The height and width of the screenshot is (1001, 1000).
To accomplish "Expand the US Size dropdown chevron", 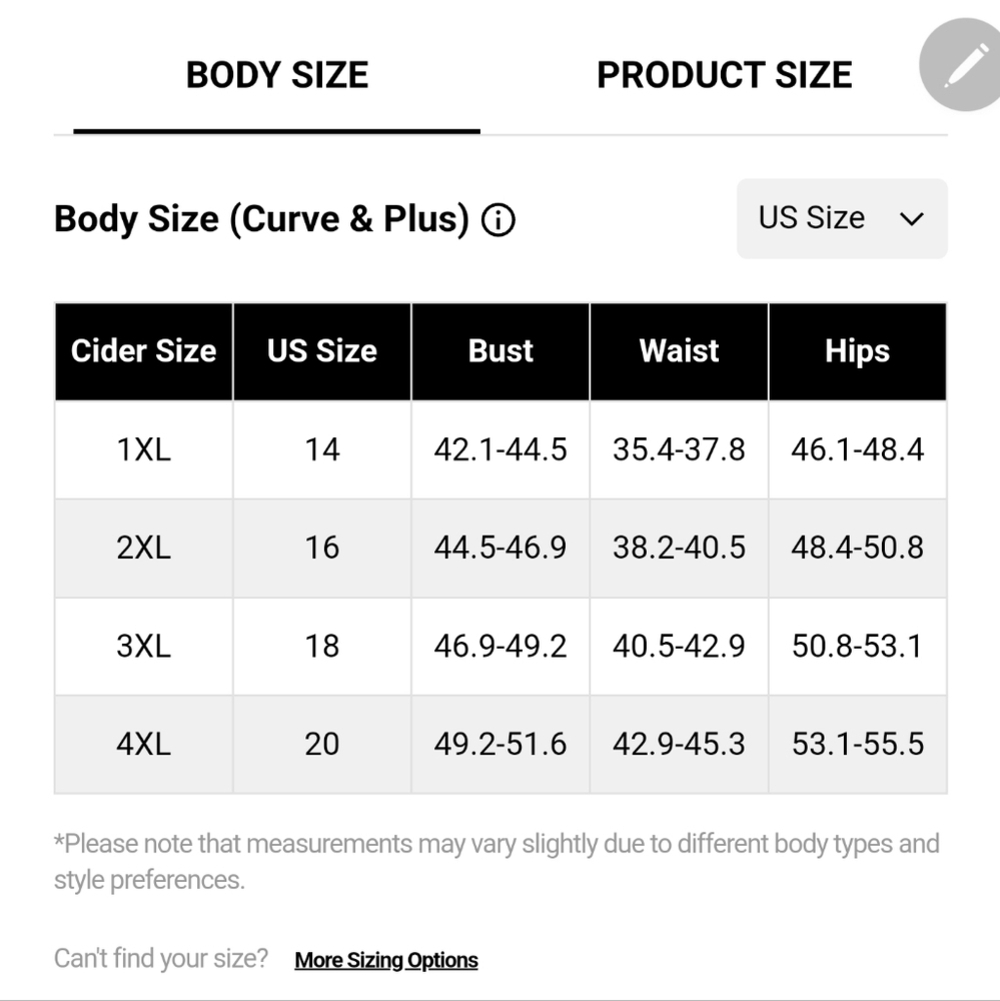I will [911, 219].
